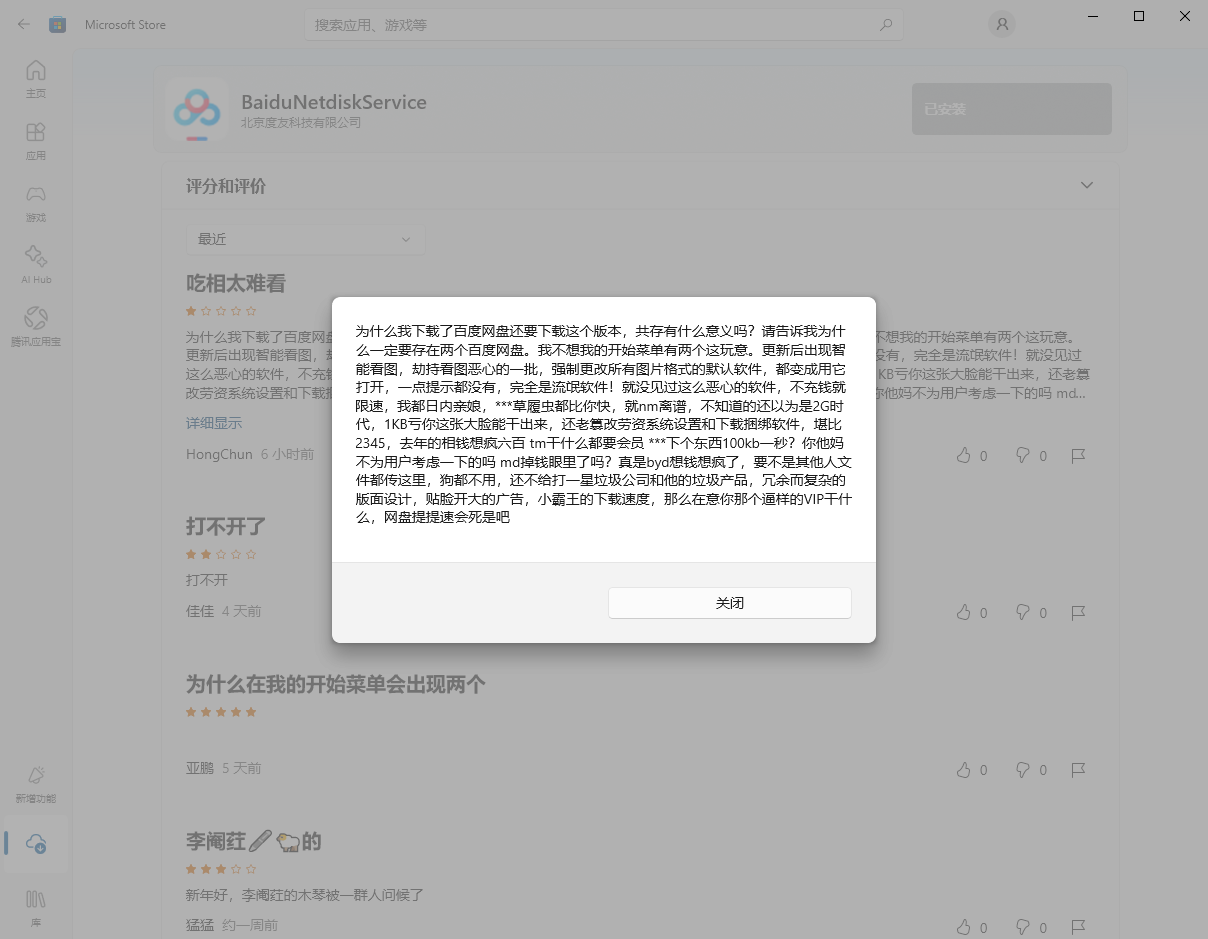Click publisher 北京度友科技有限公司
The height and width of the screenshot is (939, 1208).
coord(301,123)
